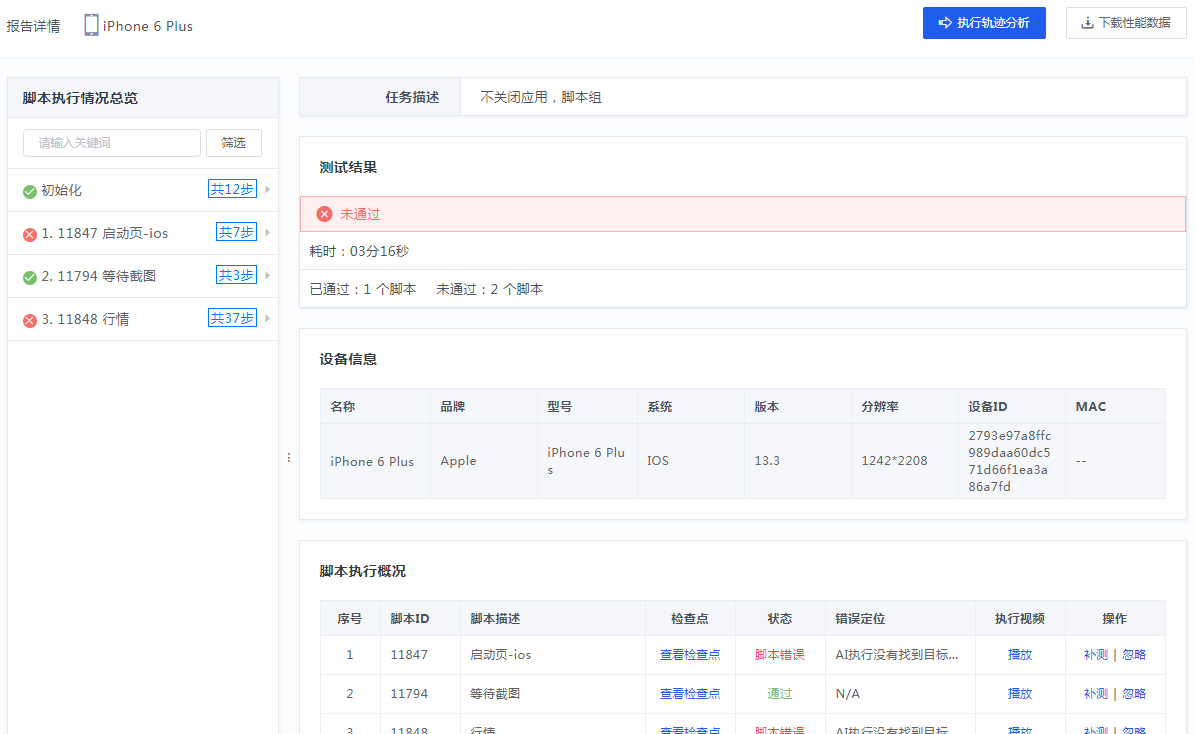Click the iPhone device icon in header
Viewport: 1195px width, 734px height.
pyautogui.click(x=91, y=25)
